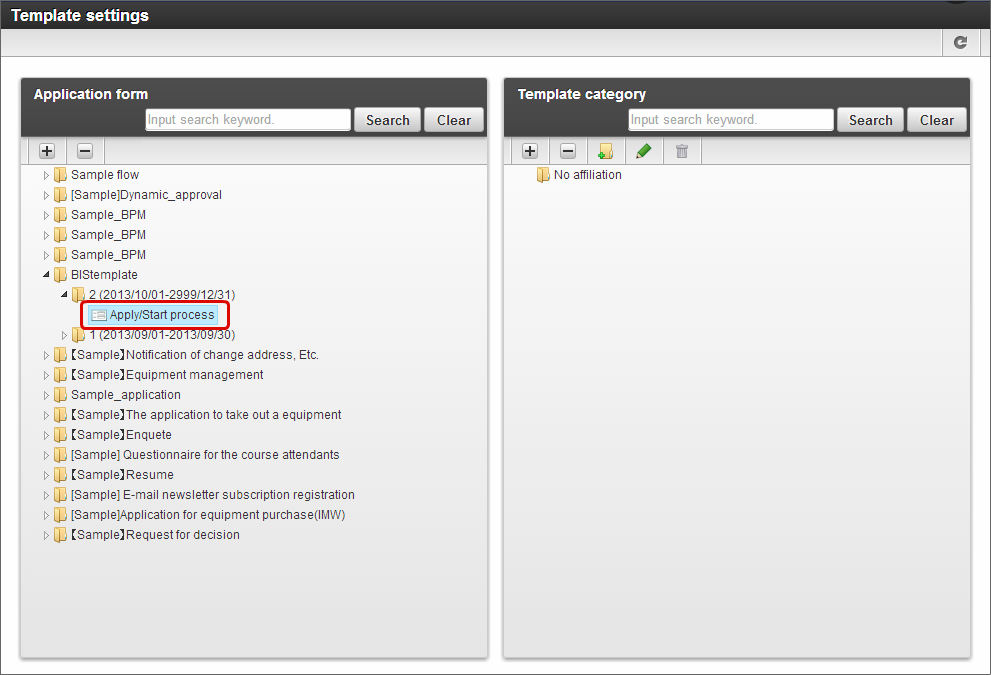Image resolution: width=991 pixels, height=675 pixels.
Task: Expand the Sample flow node
Action: 46,175
